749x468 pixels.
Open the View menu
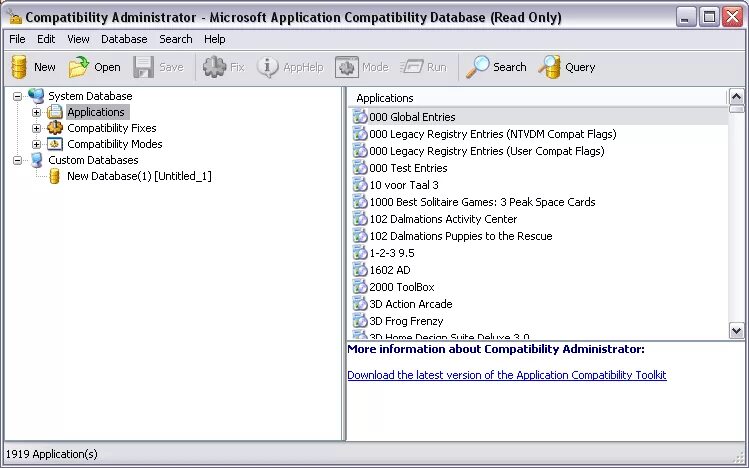pyautogui.click(x=78, y=39)
